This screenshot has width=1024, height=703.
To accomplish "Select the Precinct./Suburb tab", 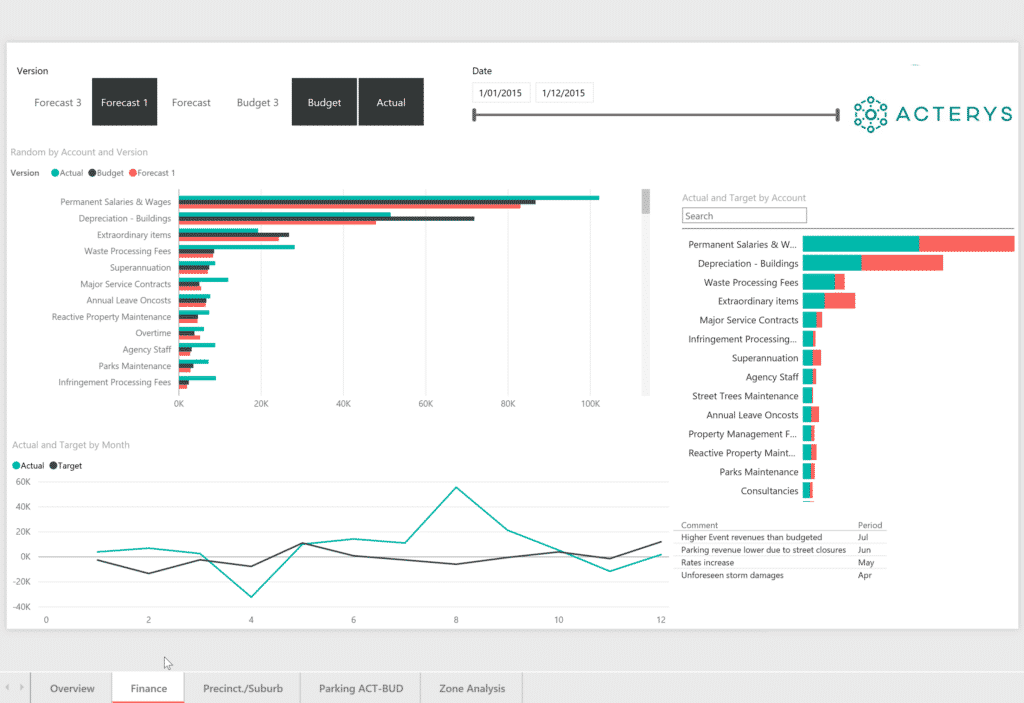I will pos(243,688).
